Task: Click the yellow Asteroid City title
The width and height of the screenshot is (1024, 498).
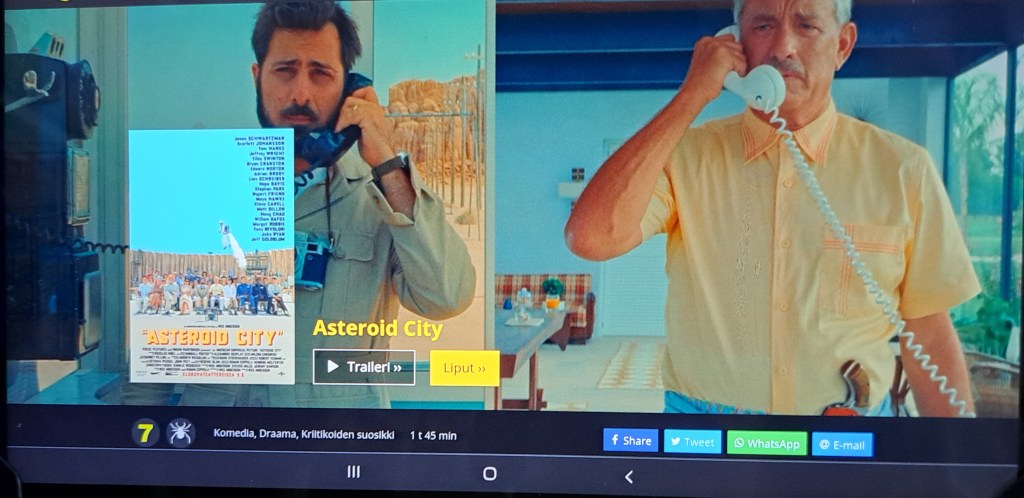Action: [x=377, y=328]
